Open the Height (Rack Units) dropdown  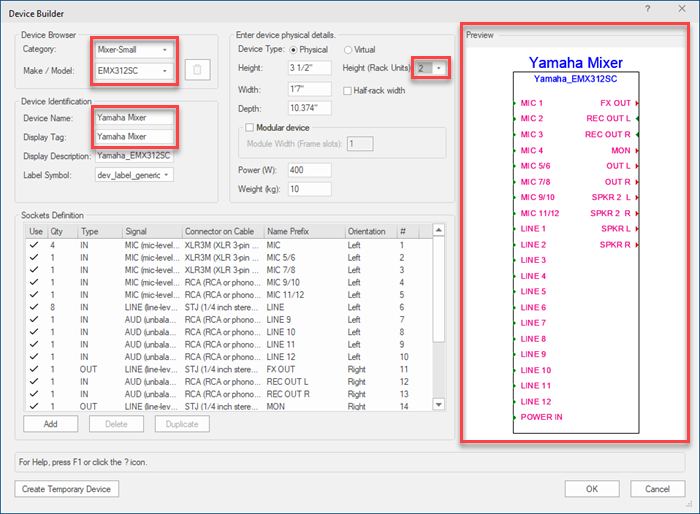430,68
